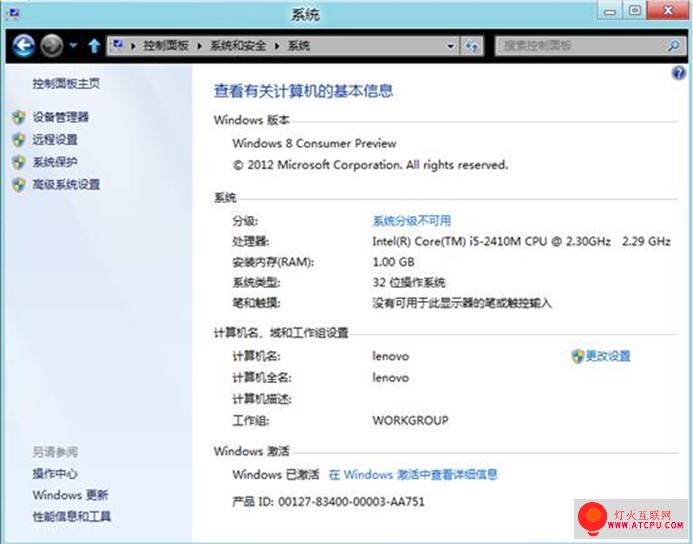Open 远程设置 link
Screen dimensions: 693x544
click(55, 140)
